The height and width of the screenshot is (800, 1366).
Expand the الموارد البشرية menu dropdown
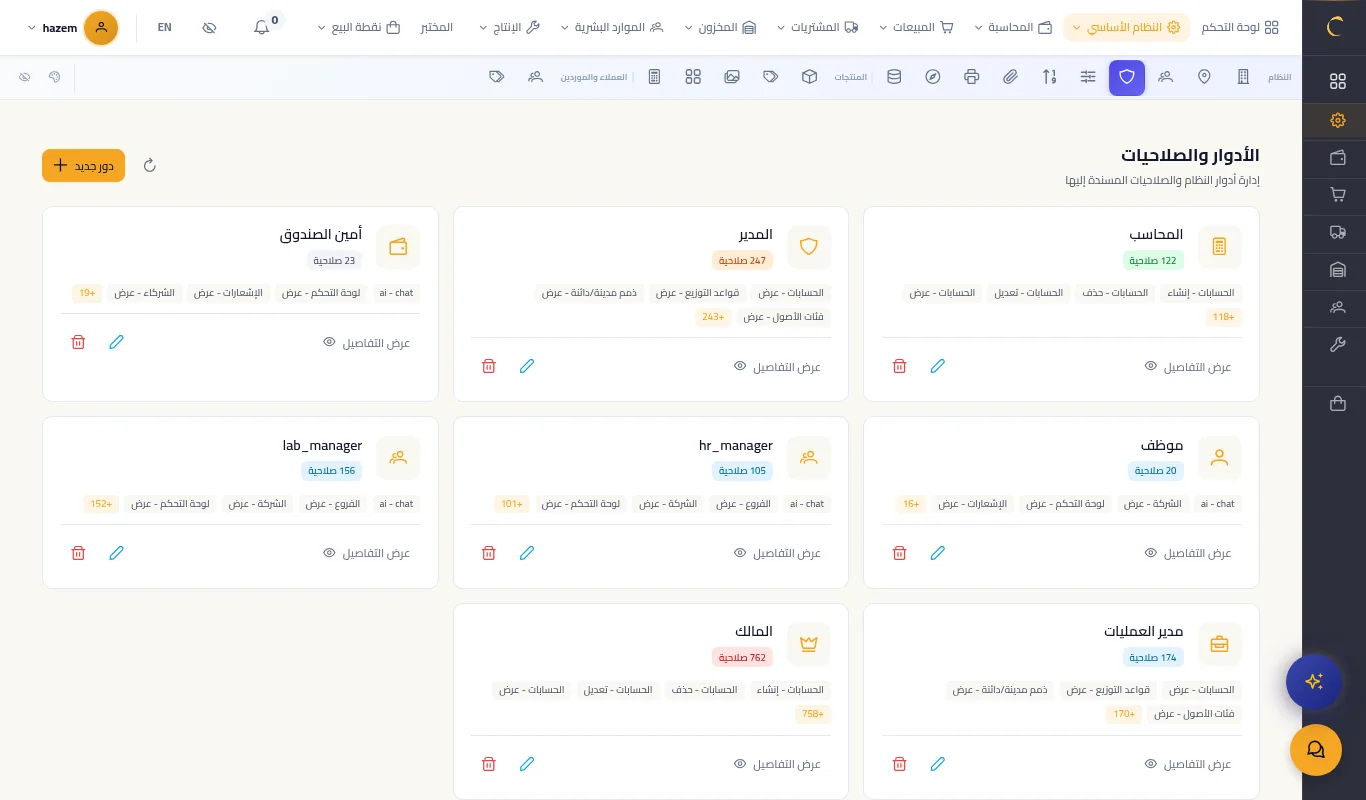coord(612,28)
